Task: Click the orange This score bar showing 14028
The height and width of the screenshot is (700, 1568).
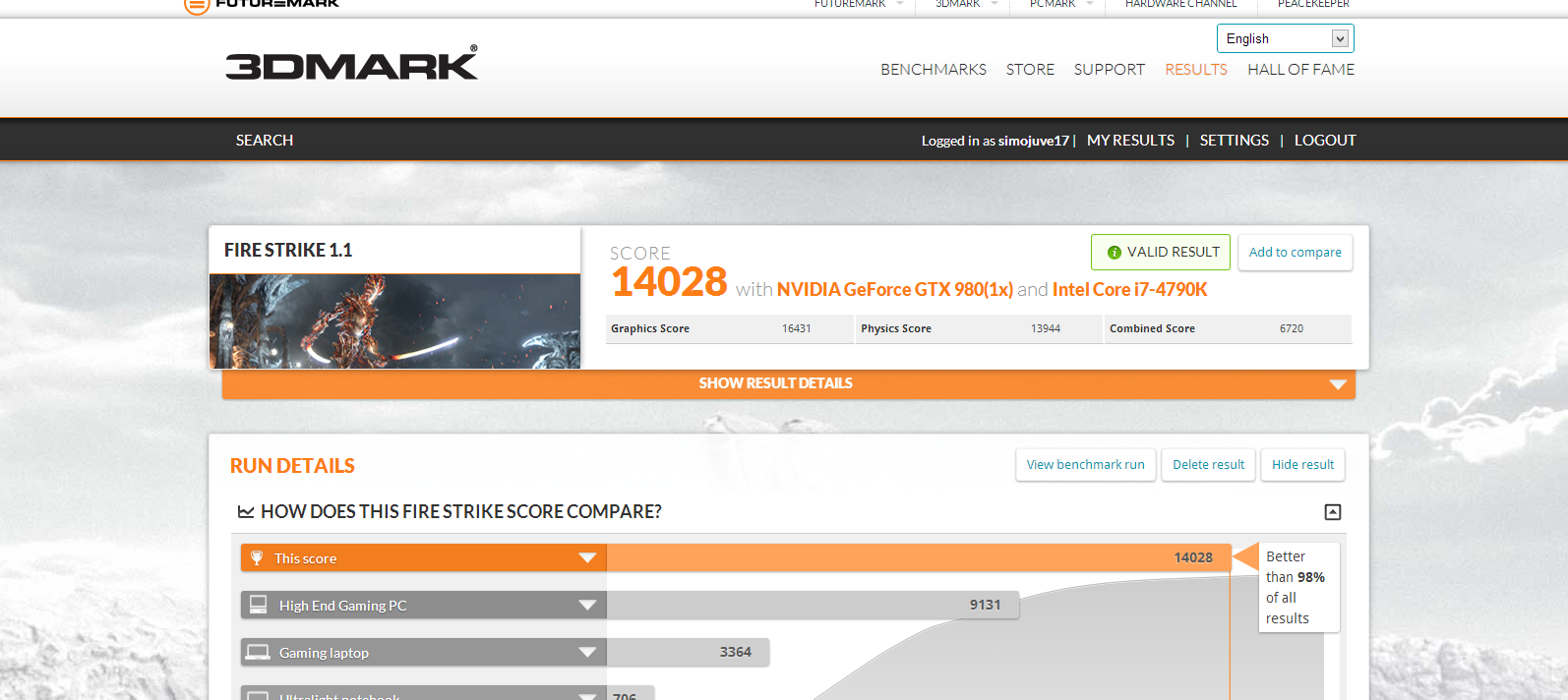Action: 918,557
